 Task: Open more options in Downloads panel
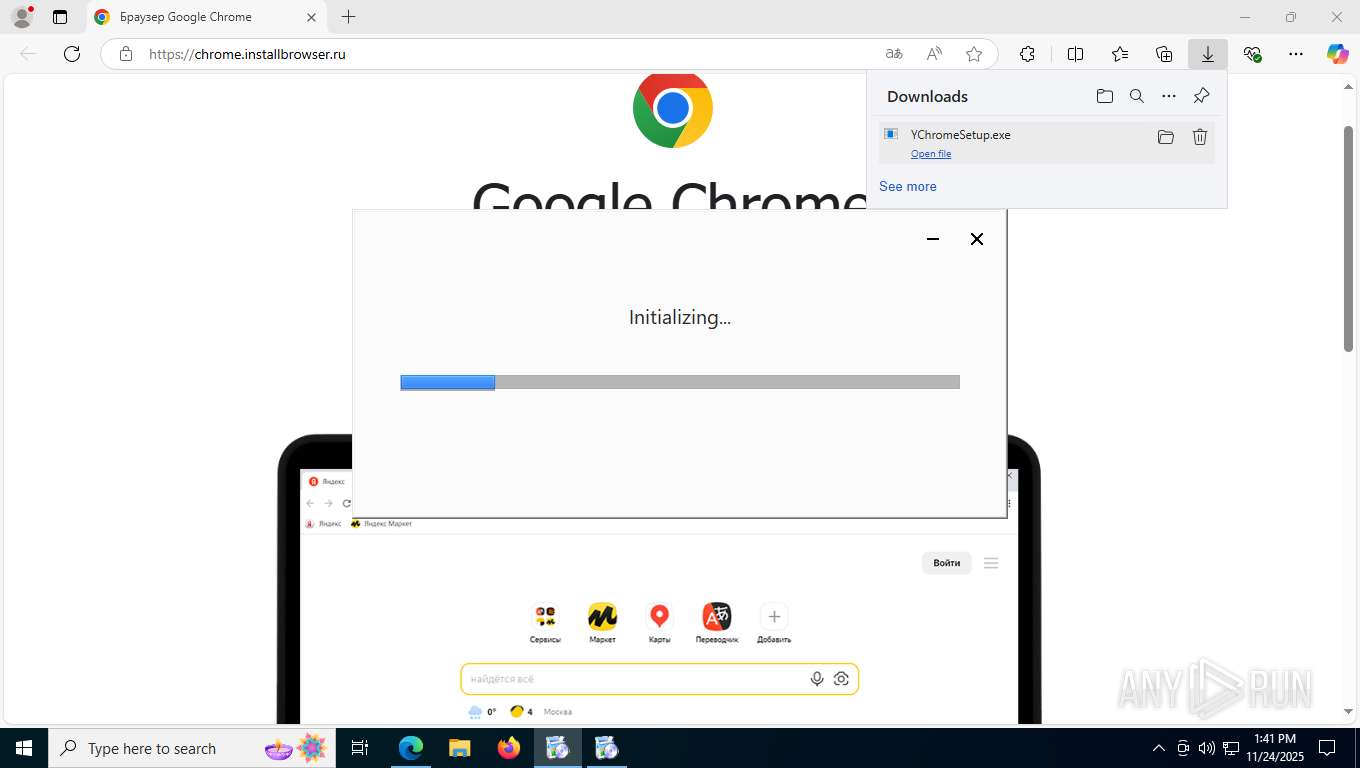coord(1169,96)
